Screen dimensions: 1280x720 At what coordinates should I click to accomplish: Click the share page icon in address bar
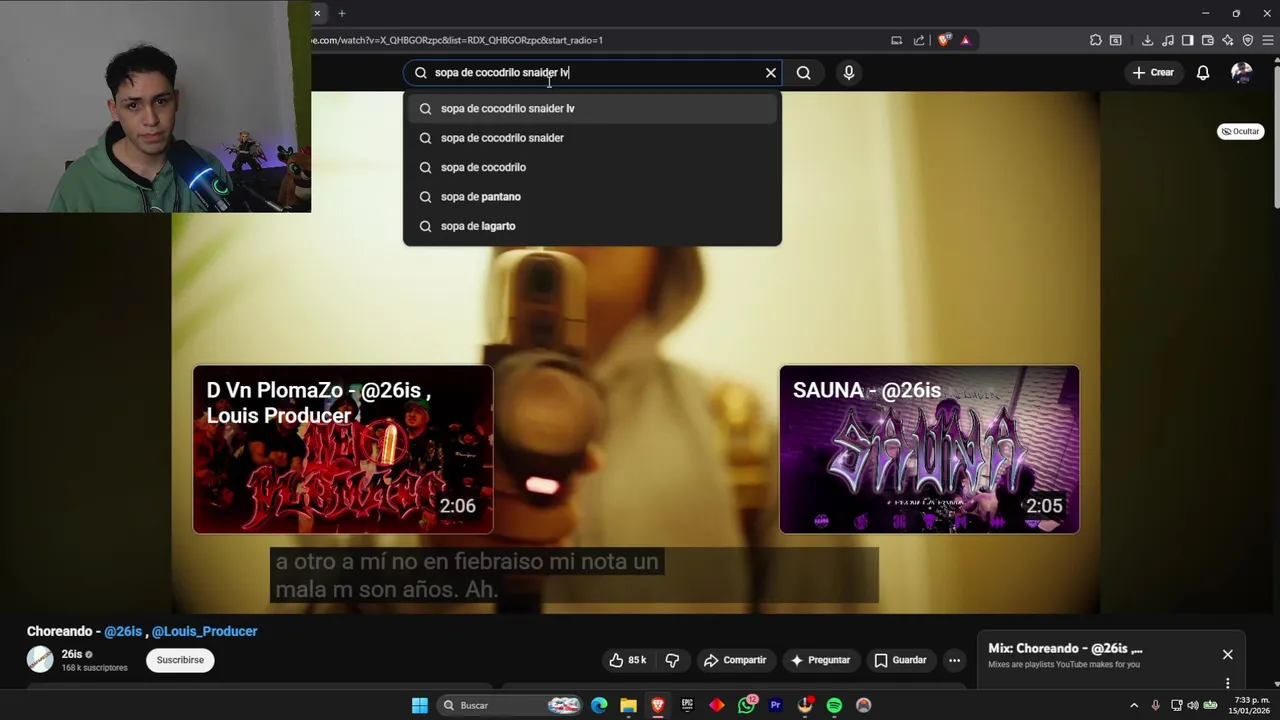coord(919,41)
